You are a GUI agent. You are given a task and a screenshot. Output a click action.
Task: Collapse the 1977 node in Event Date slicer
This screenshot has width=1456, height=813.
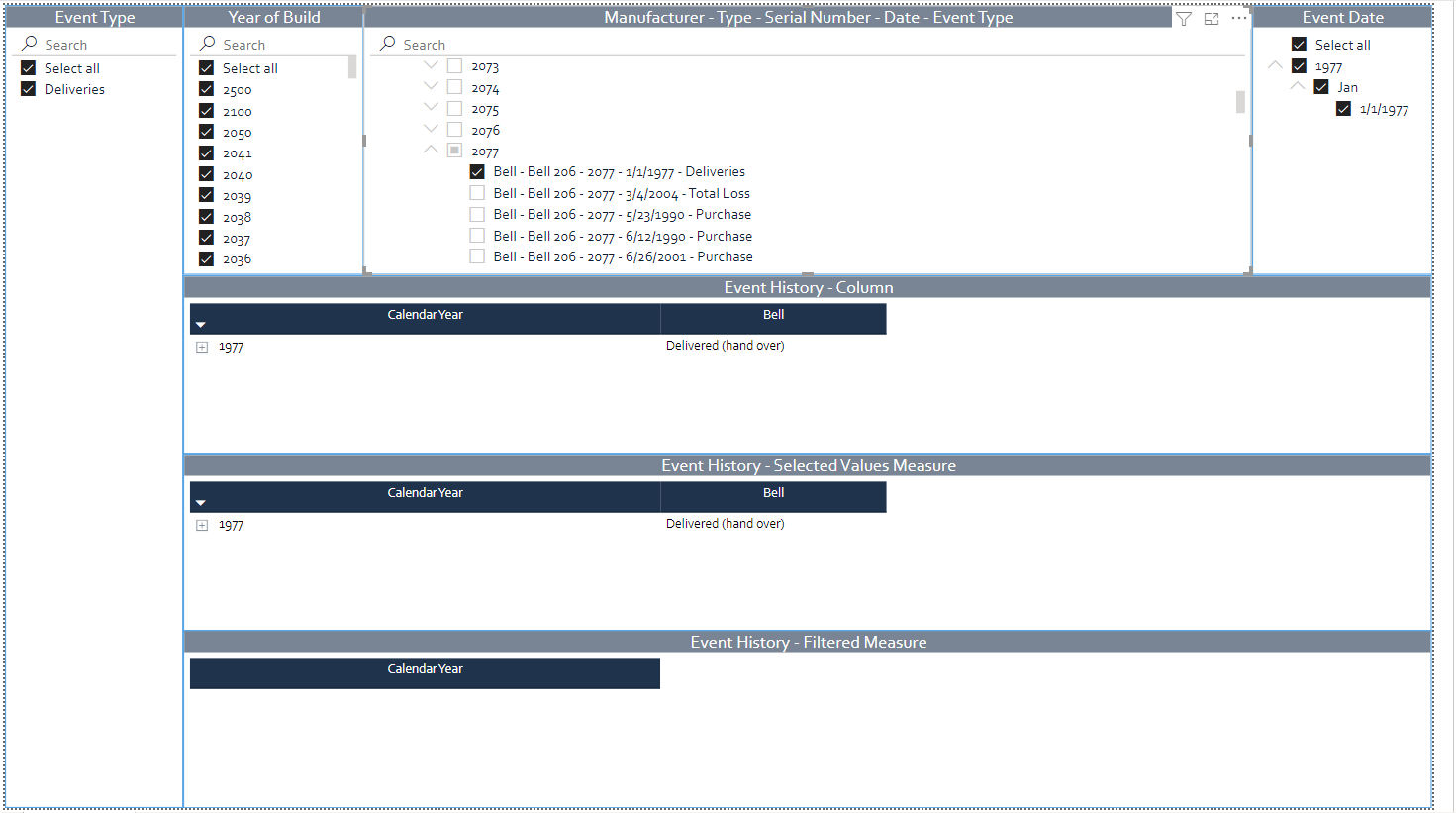tap(1275, 65)
